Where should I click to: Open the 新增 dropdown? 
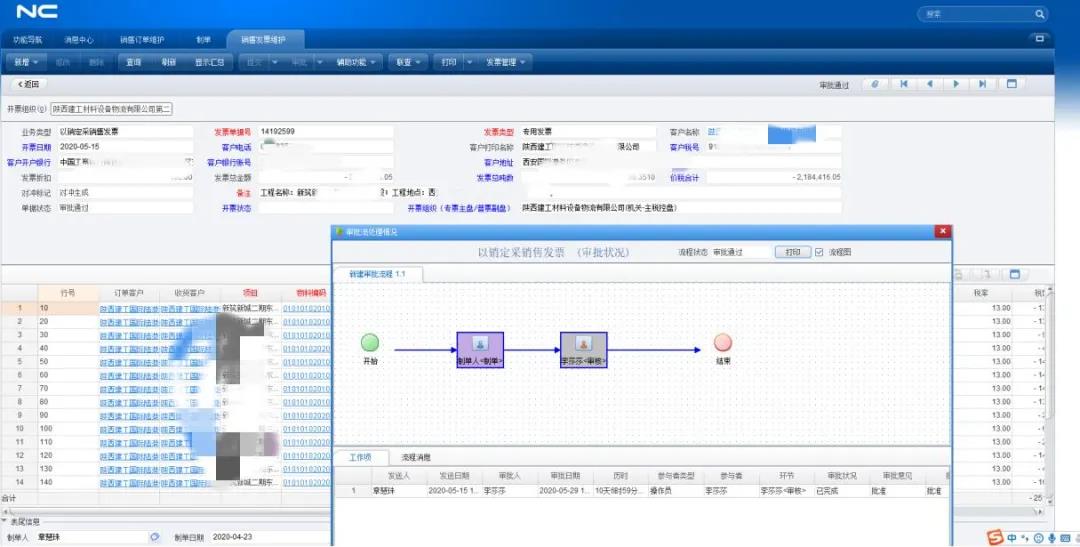point(26,62)
